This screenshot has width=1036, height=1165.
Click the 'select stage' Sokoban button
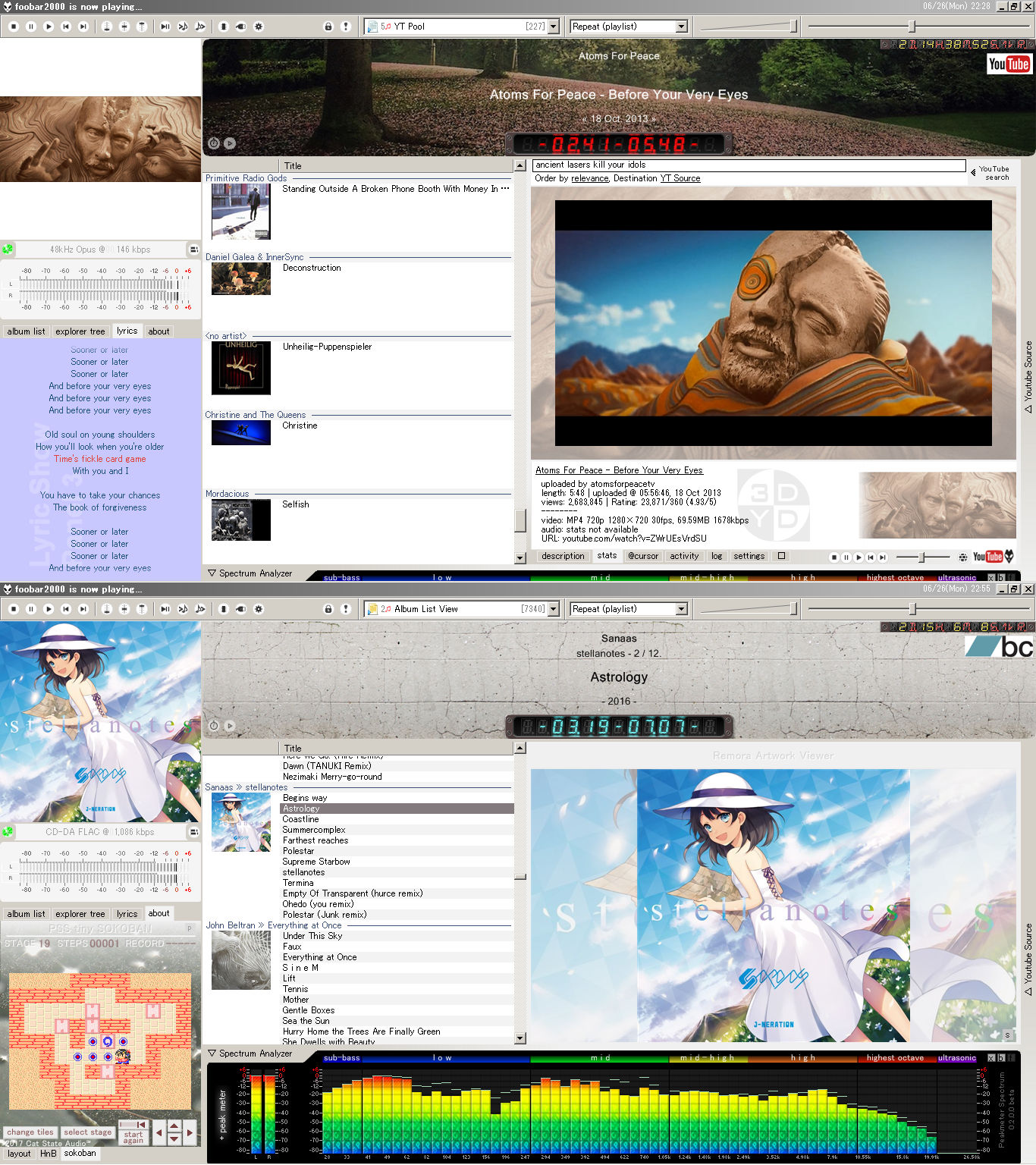[87, 1132]
